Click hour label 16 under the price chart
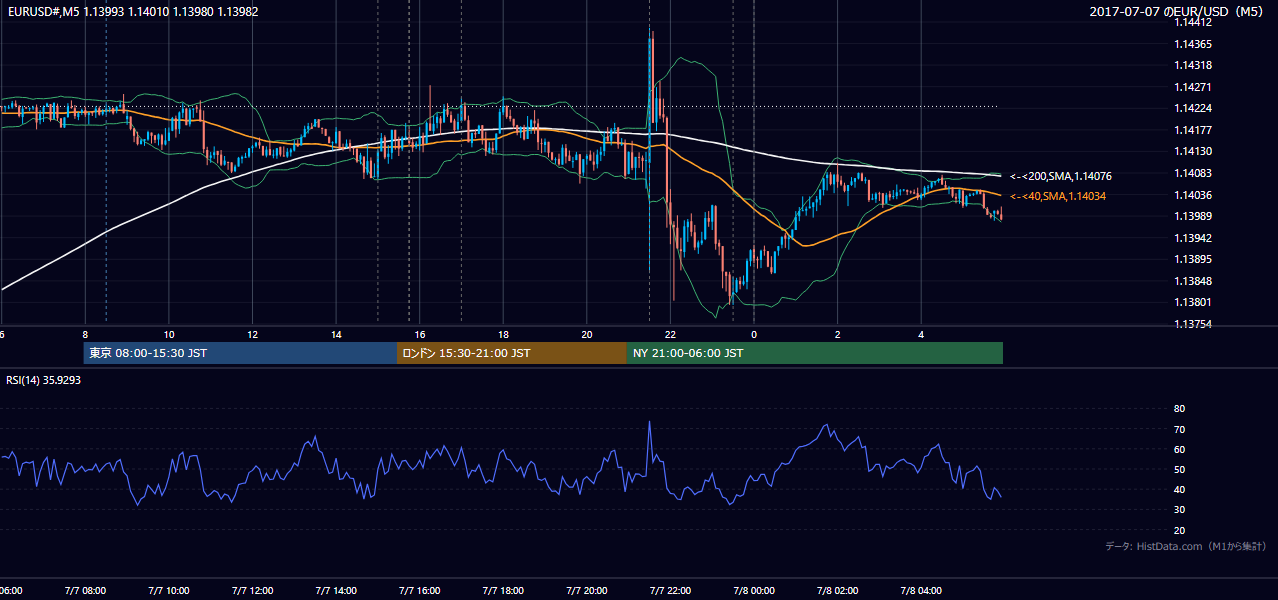Viewport: 1278px width, 600px height. pos(420,335)
